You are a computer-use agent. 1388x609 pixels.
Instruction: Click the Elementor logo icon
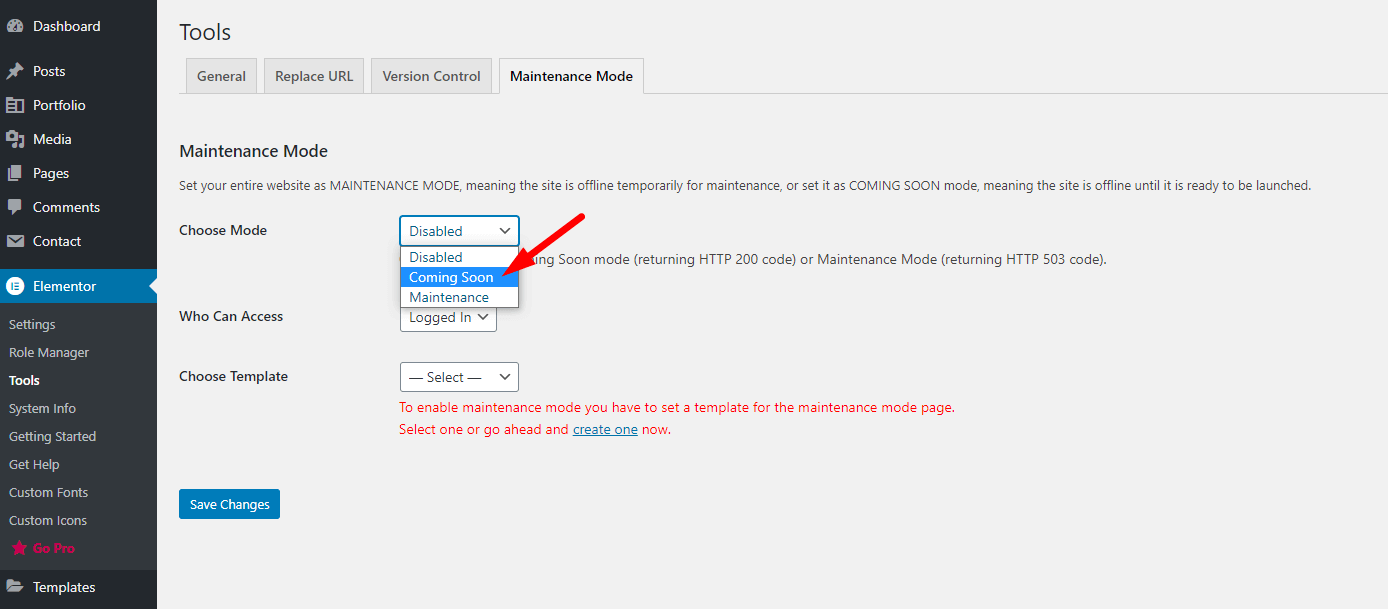coord(15,287)
